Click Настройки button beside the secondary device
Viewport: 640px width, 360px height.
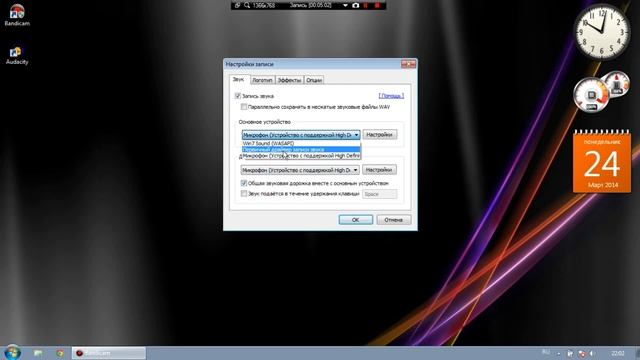[x=379, y=170]
